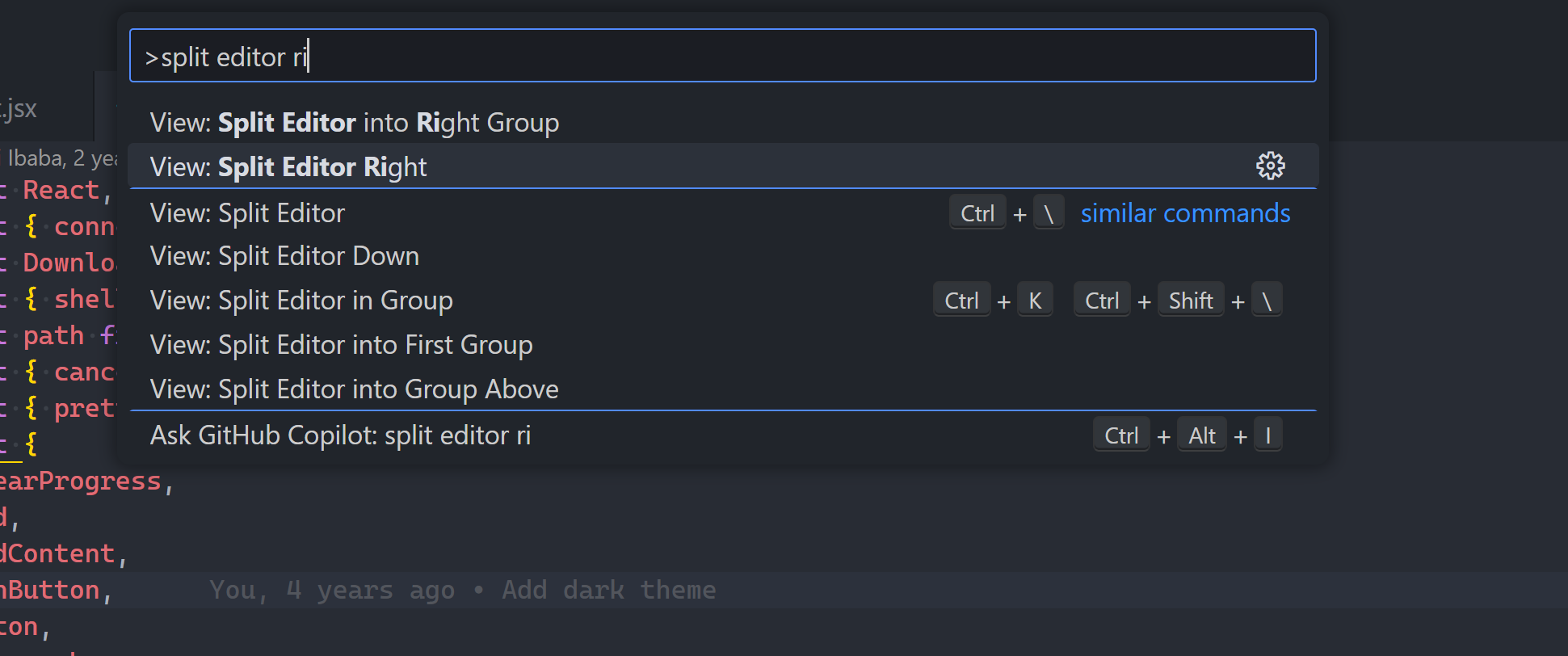Screen dimensions: 1568x656
Task: Click the Ctrl+K Ctrl+Shift+\ keybinding hint
Action: tap(1107, 301)
